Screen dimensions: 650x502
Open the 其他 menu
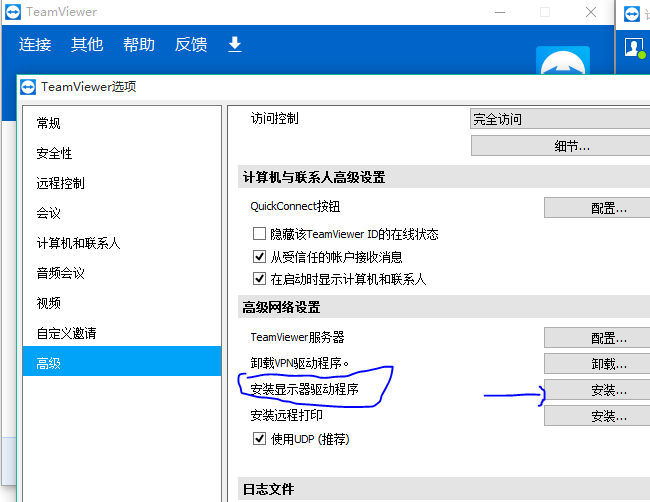point(87,44)
